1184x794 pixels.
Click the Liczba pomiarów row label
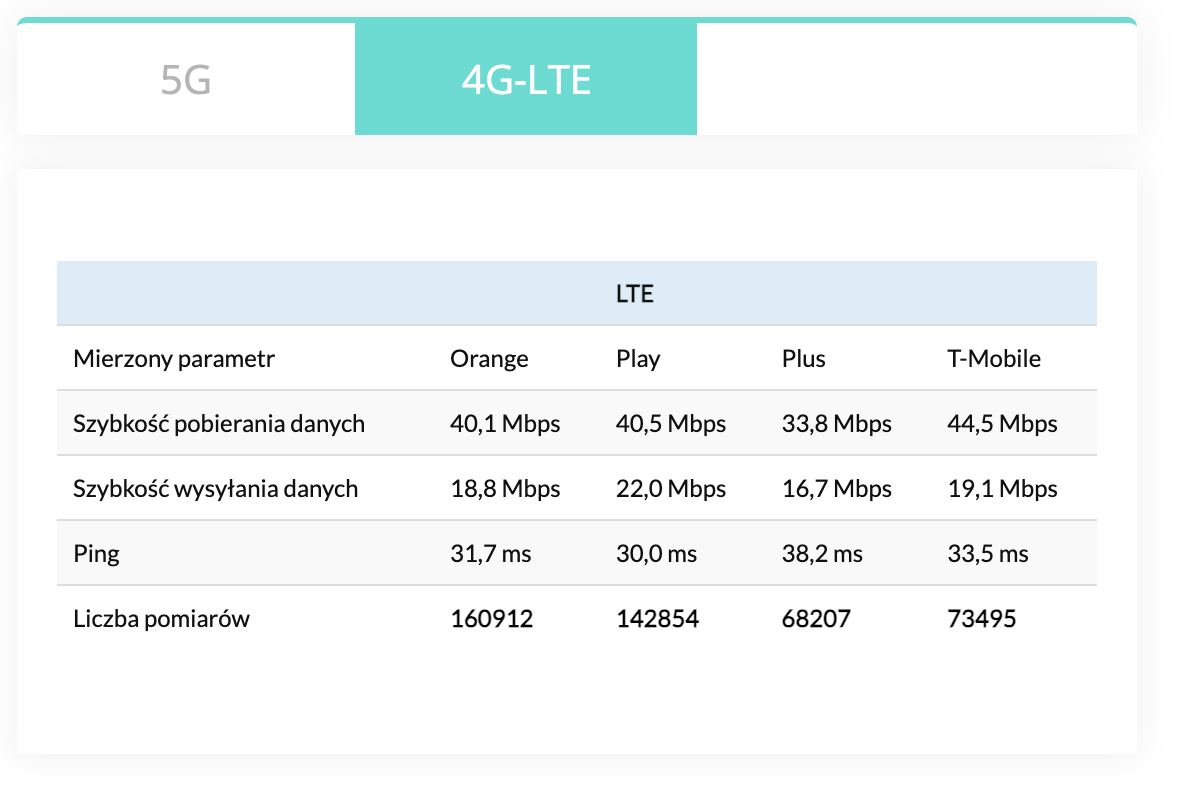coord(162,619)
